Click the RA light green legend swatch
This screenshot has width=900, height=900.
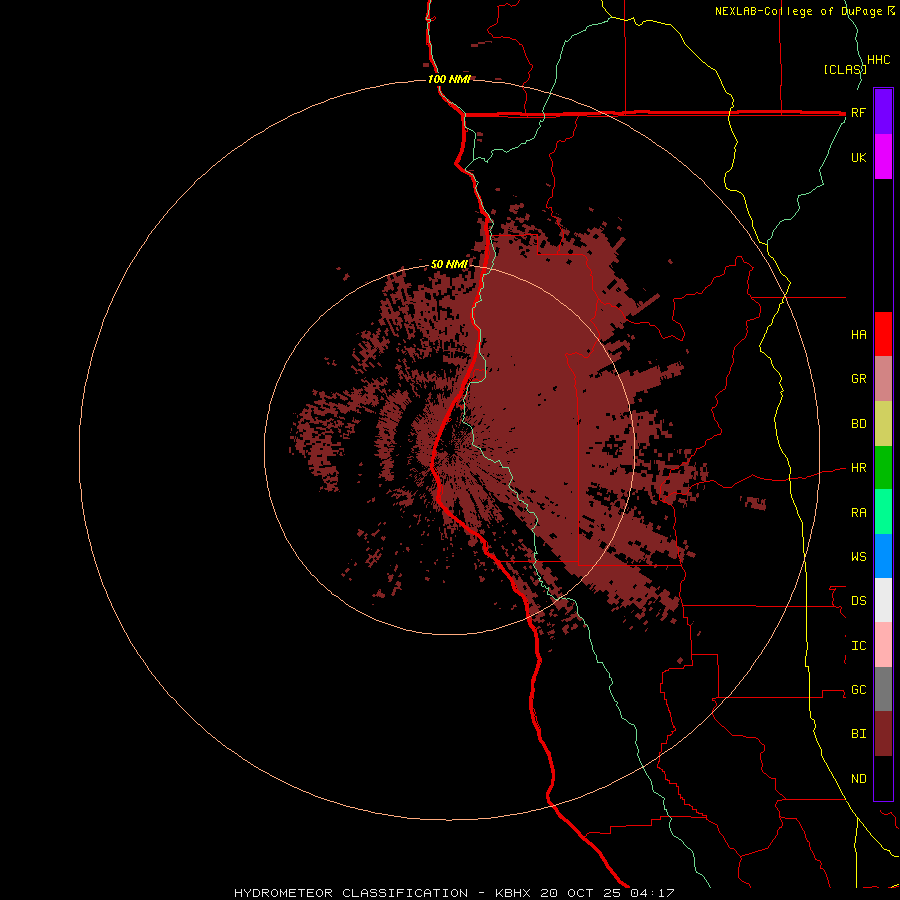coord(883,512)
